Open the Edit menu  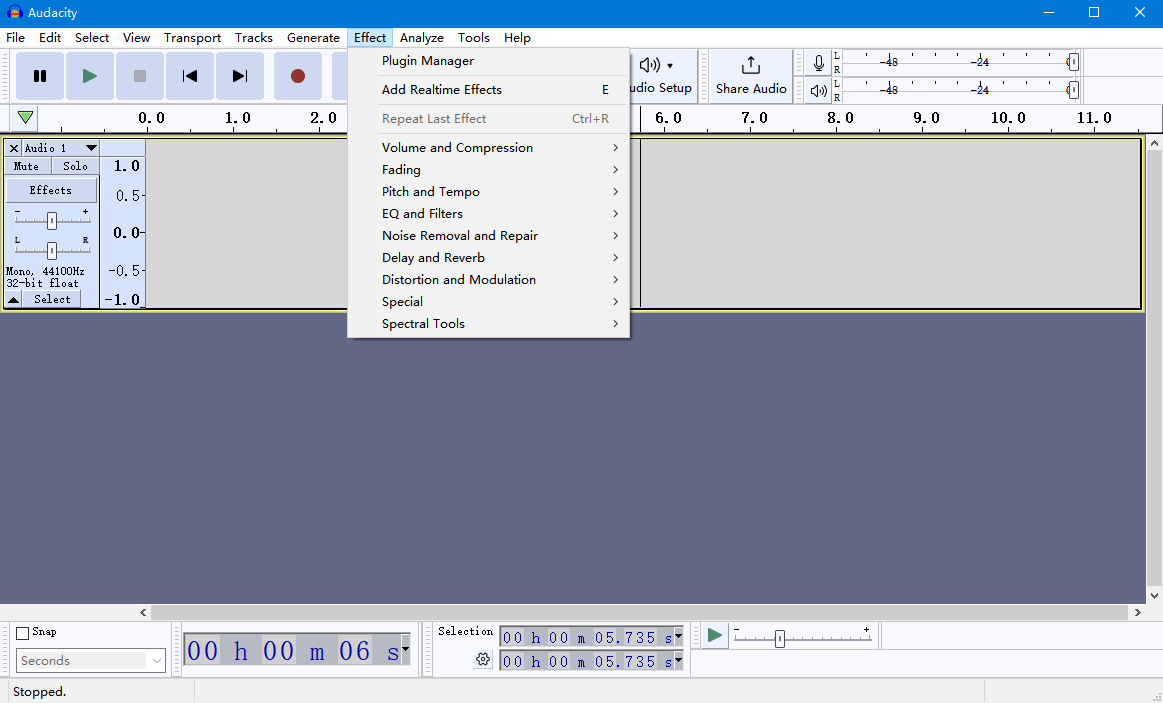pos(50,38)
